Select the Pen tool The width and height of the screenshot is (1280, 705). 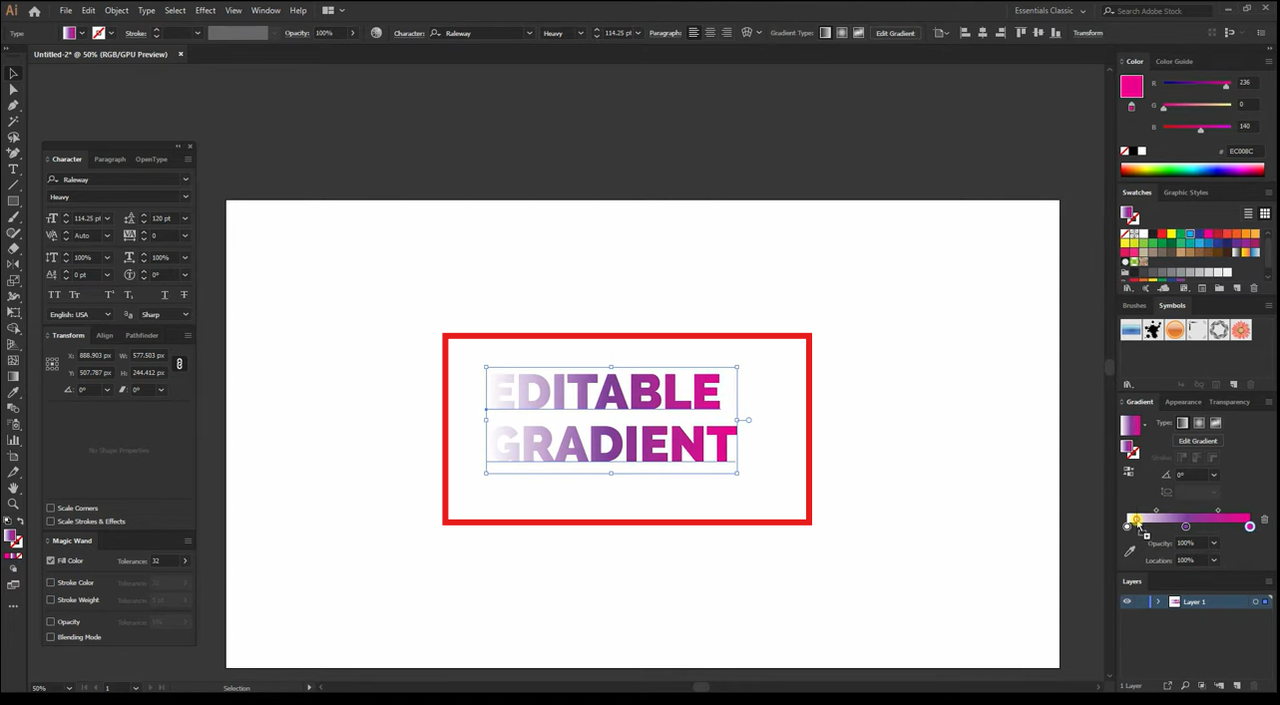[13, 105]
